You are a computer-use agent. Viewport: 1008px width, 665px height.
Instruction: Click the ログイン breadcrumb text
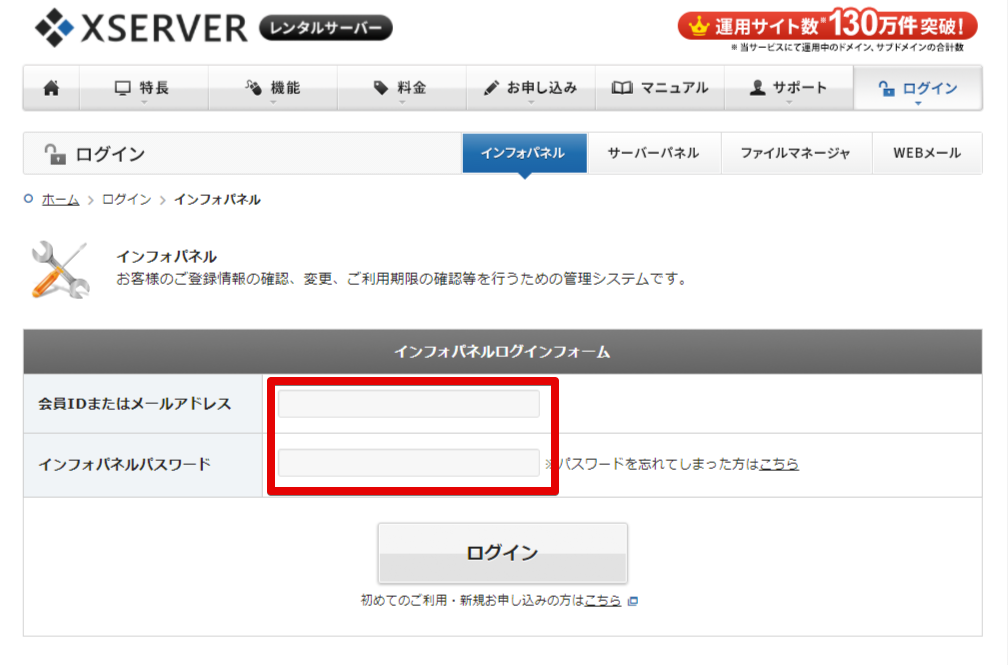tap(127, 200)
